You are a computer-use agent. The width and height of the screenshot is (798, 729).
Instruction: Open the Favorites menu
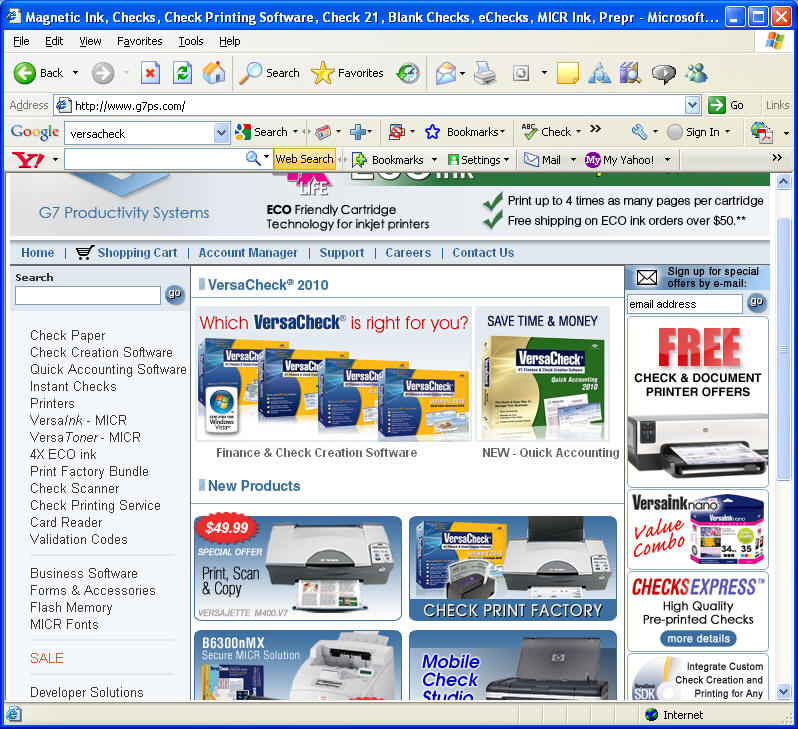pyautogui.click(x=139, y=41)
